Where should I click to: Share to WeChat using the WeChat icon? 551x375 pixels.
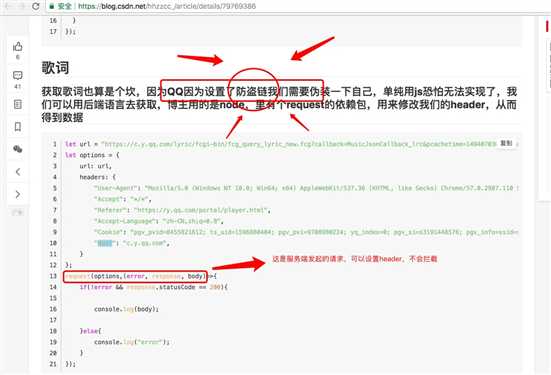click(18, 149)
